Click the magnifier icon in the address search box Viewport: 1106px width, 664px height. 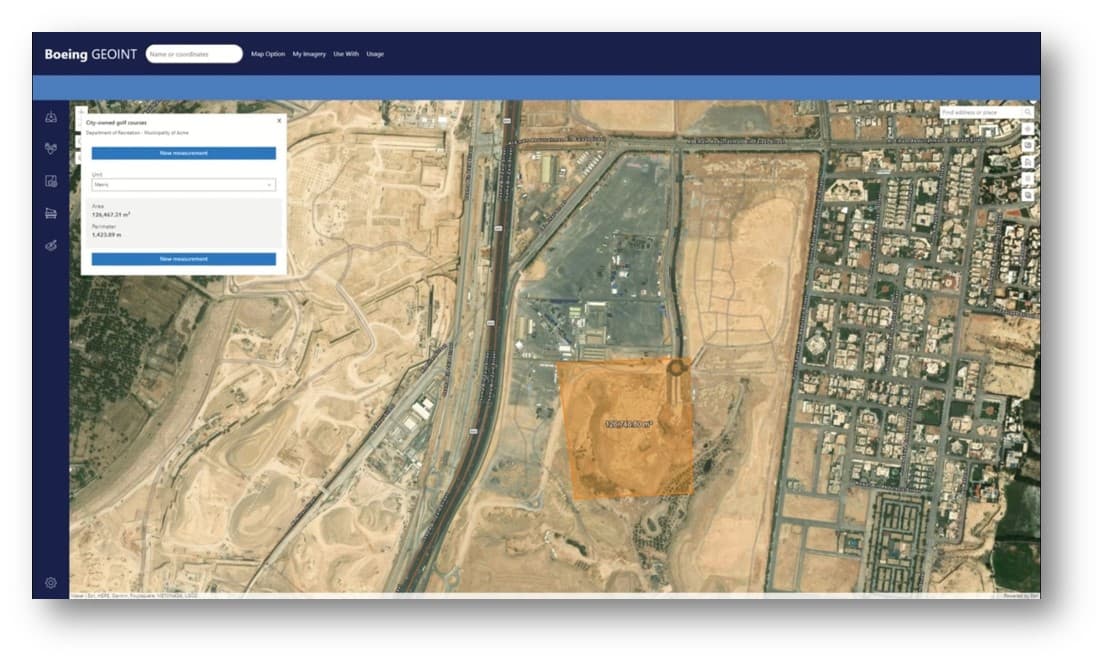pyautogui.click(x=1027, y=113)
